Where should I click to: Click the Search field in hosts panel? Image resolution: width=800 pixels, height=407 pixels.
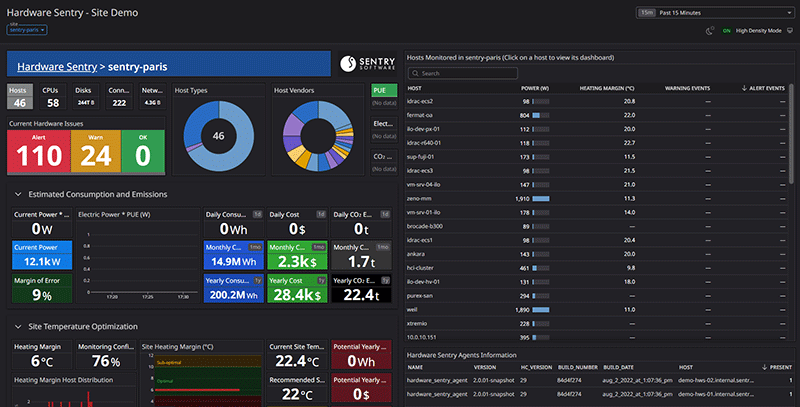[463, 73]
